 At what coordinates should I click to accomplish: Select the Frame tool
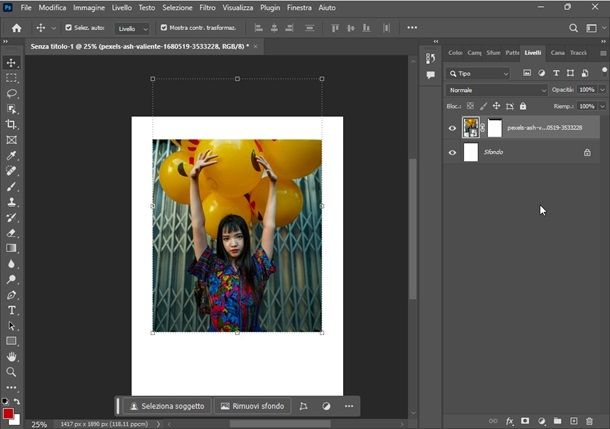pyautogui.click(x=11, y=140)
